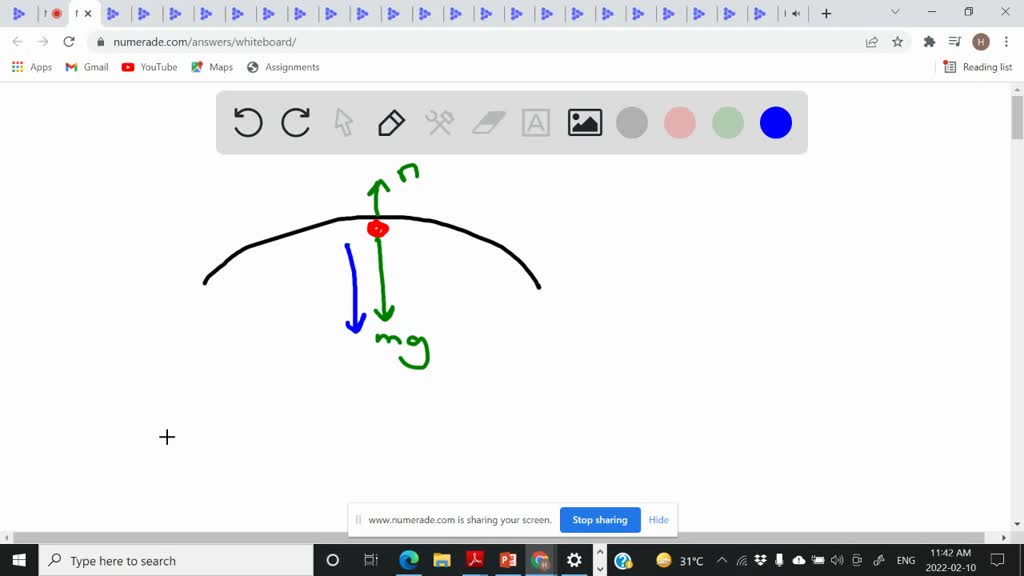Open the ENG language switcher
The image size is (1024, 576).
pyautogui.click(x=905, y=560)
